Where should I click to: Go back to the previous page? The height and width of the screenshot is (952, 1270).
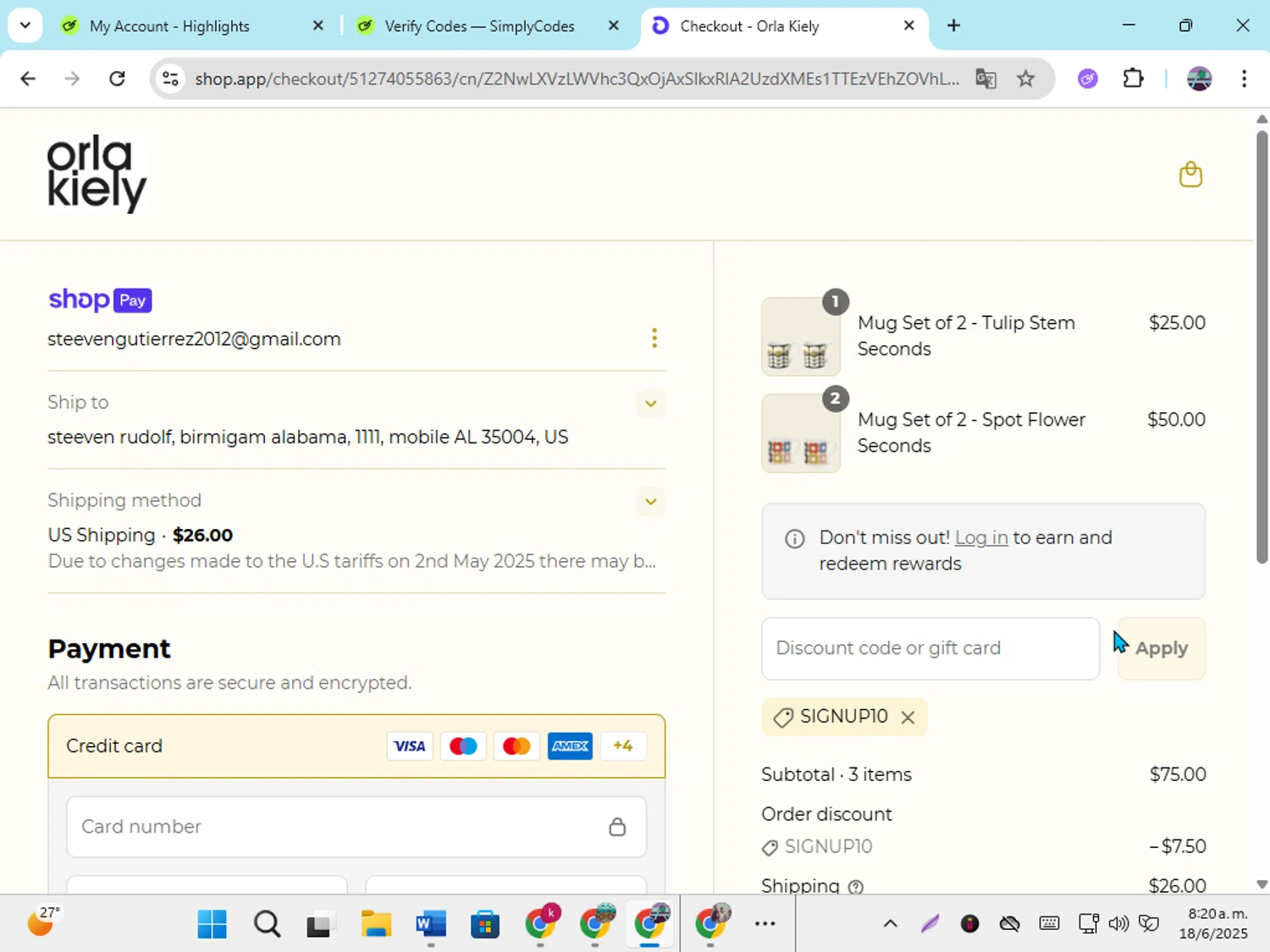pos(28,79)
